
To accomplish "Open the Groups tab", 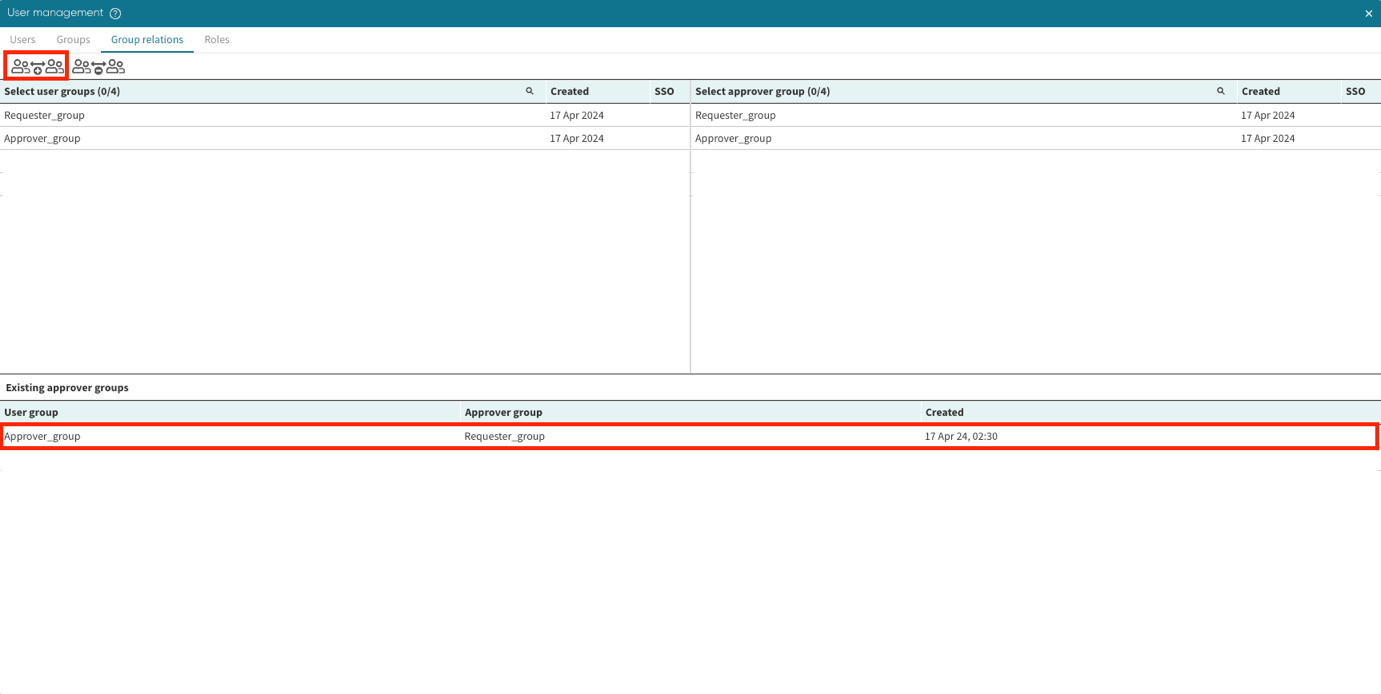I will click(73, 40).
